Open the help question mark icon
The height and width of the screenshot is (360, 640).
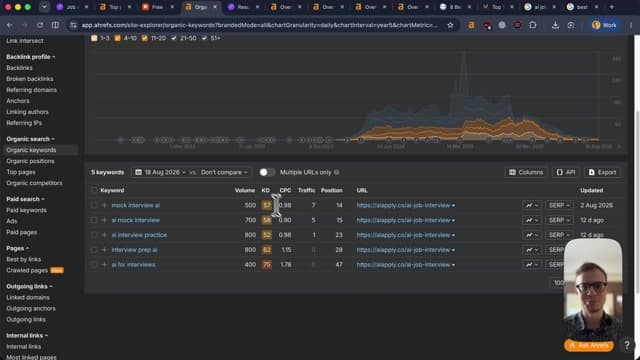(627, 345)
